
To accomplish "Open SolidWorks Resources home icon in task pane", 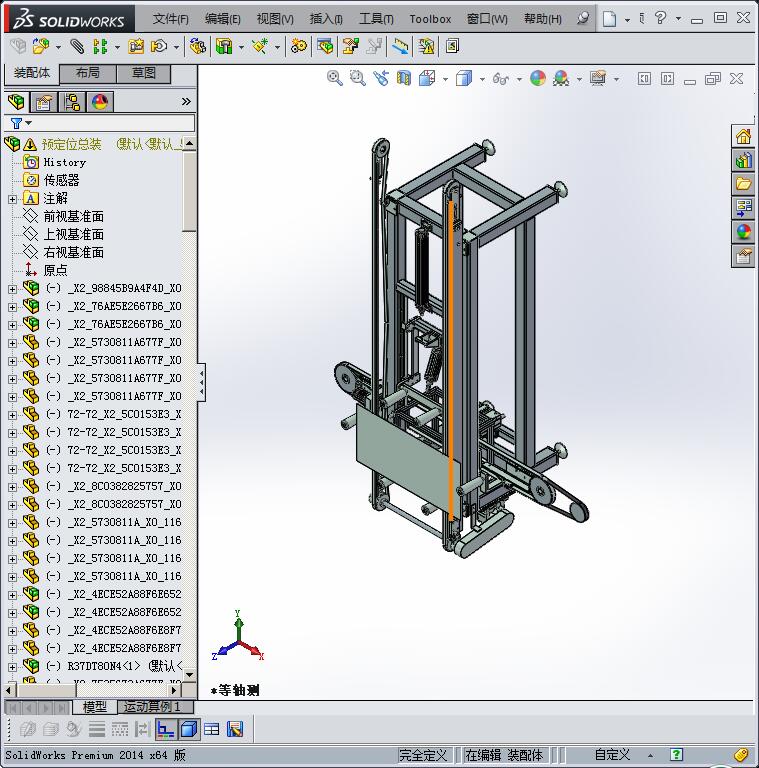I will tap(743, 137).
